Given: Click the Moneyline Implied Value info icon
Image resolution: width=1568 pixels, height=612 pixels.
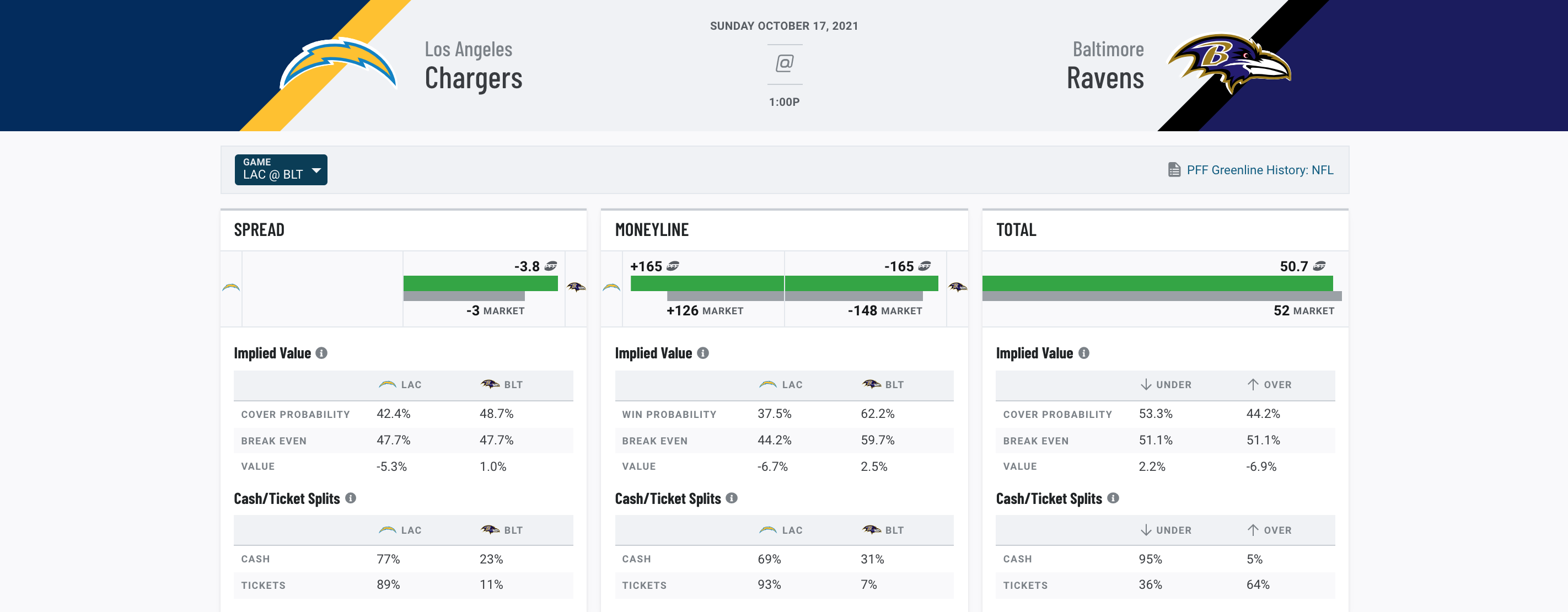Looking at the screenshot, I should click(702, 353).
